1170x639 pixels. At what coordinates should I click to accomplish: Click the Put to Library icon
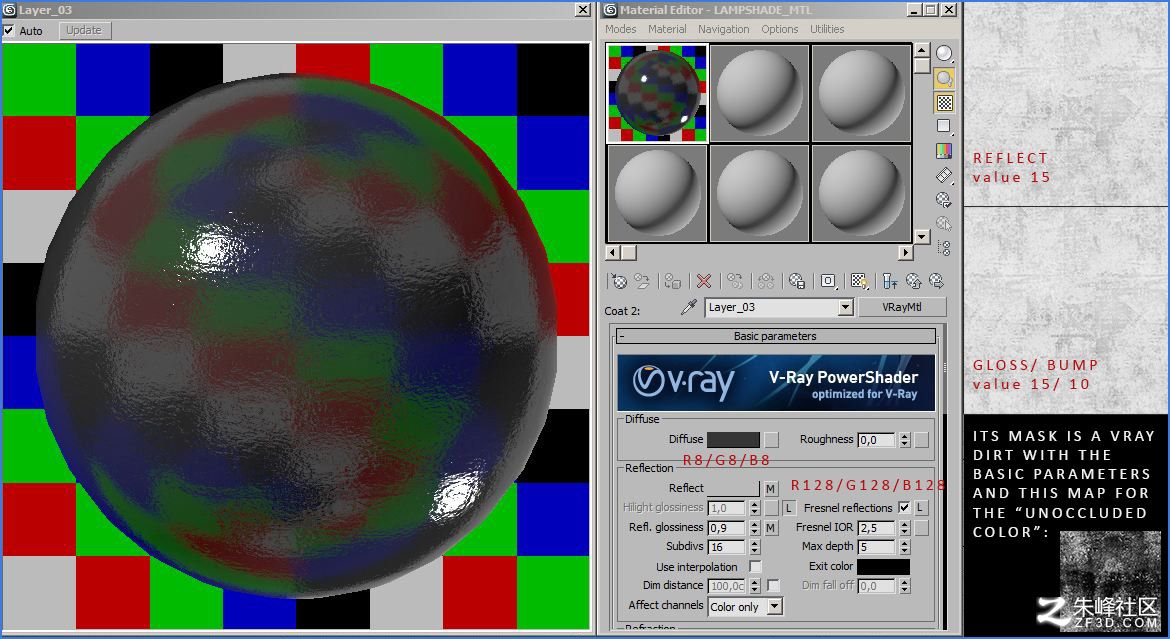pos(797,281)
